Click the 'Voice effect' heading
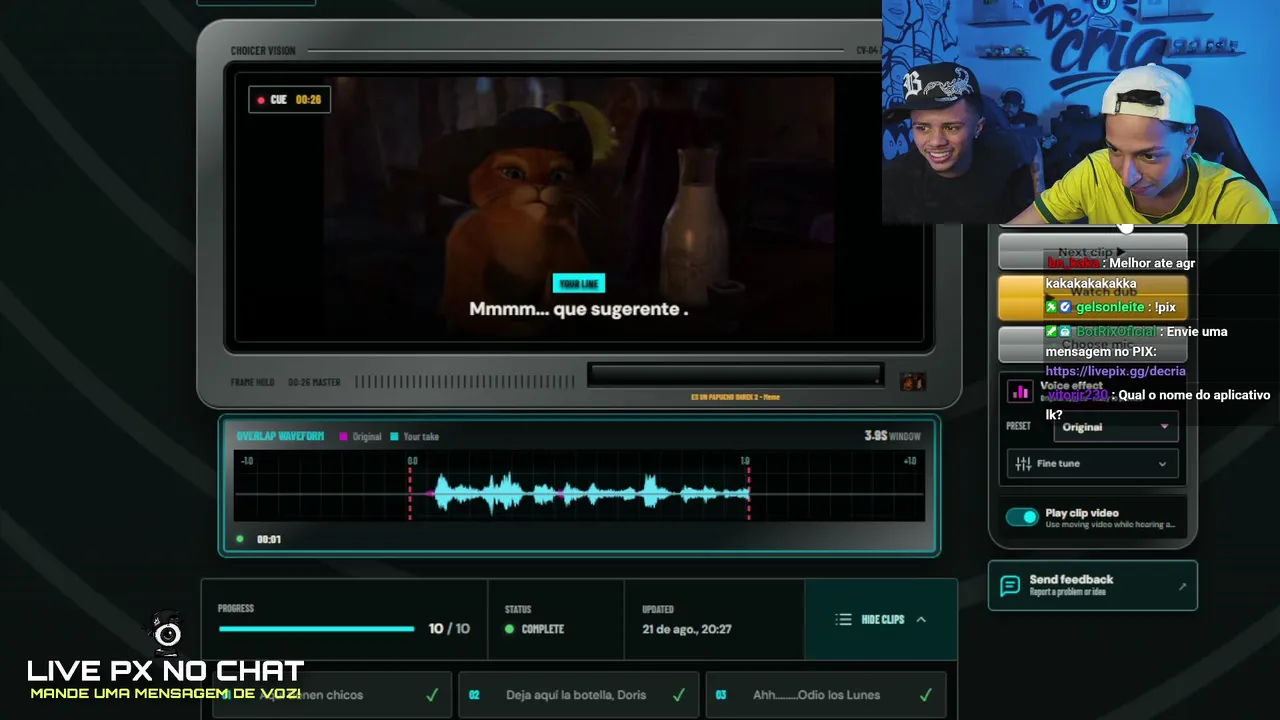Screen dimensions: 1280x720 1071,386
